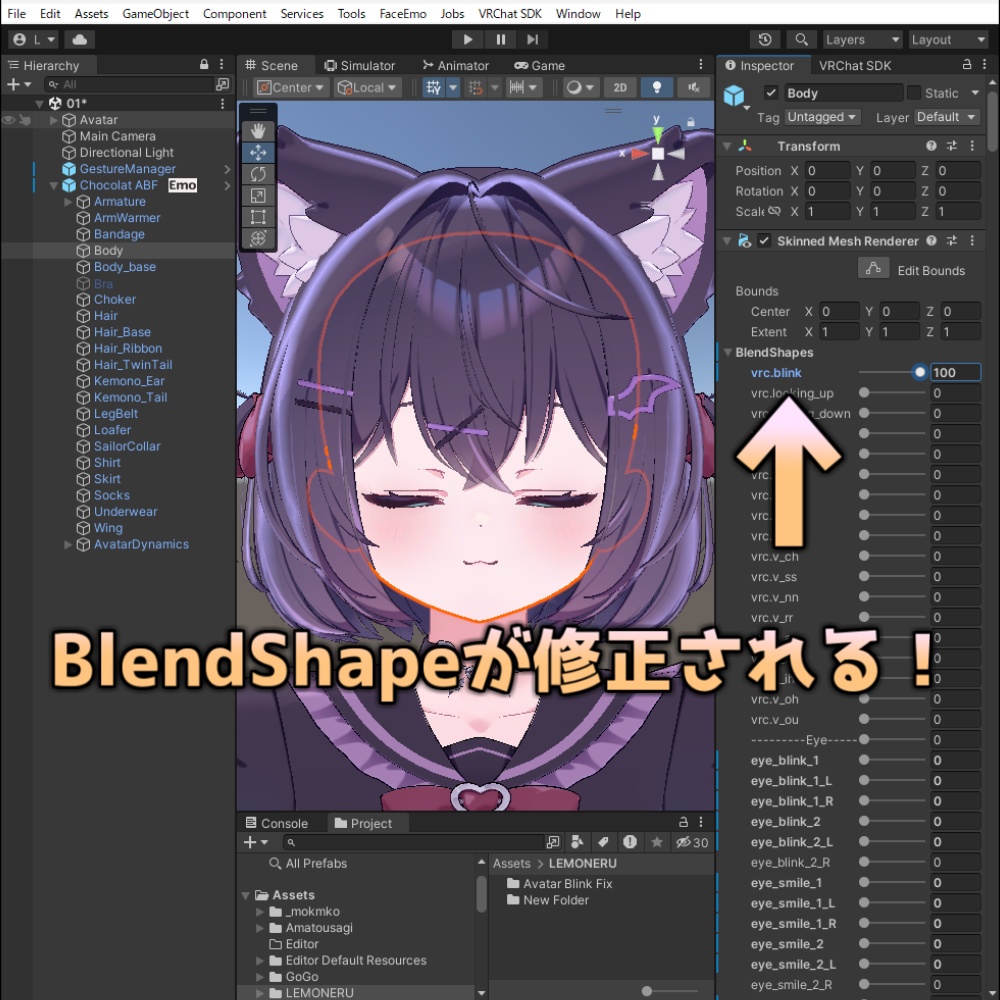This screenshot has width=1000, height=1000.
Task: Open the Layout dropdown
Action: (946, 39)
